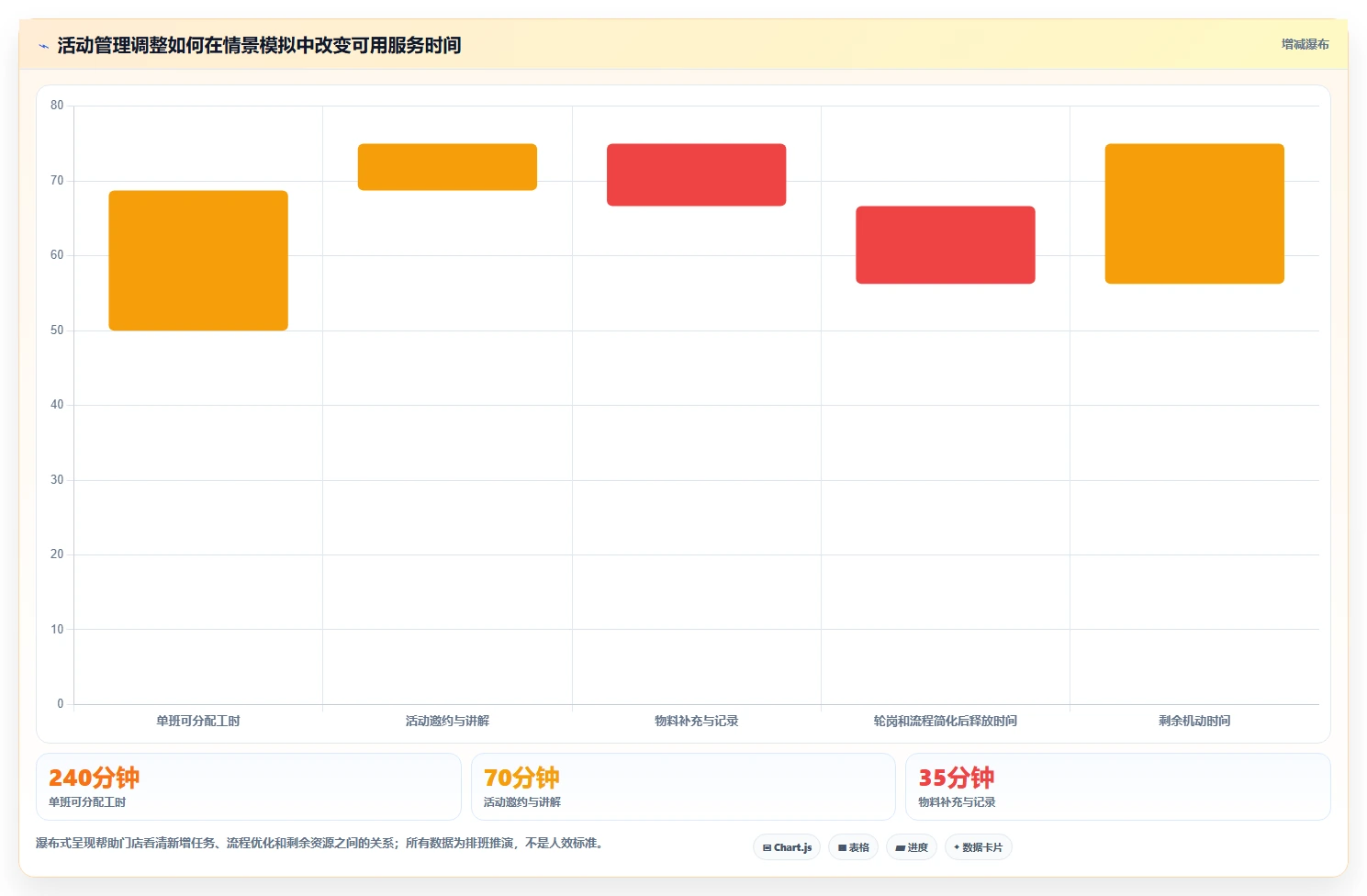Select the 剩余机动时间 orange bar
Viewport: 1367px width, 896px height.
point(1194,214)
